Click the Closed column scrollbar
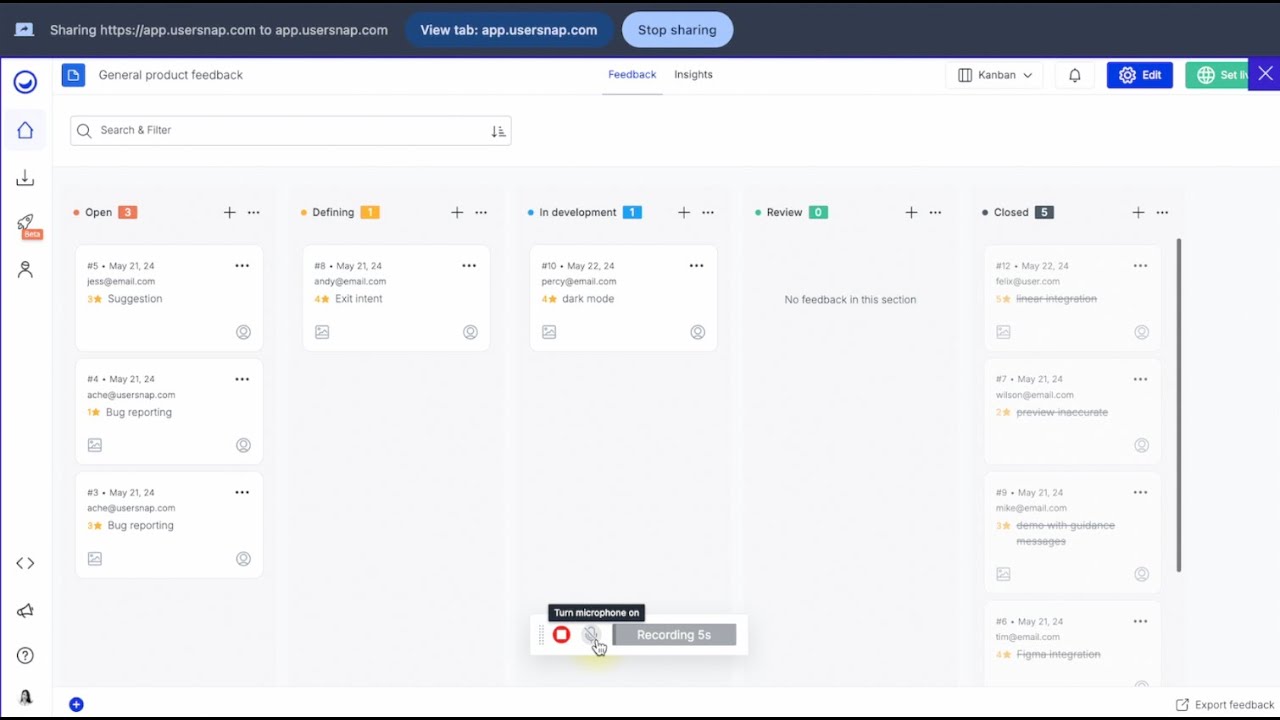1280x720 pixels. 1179,405
